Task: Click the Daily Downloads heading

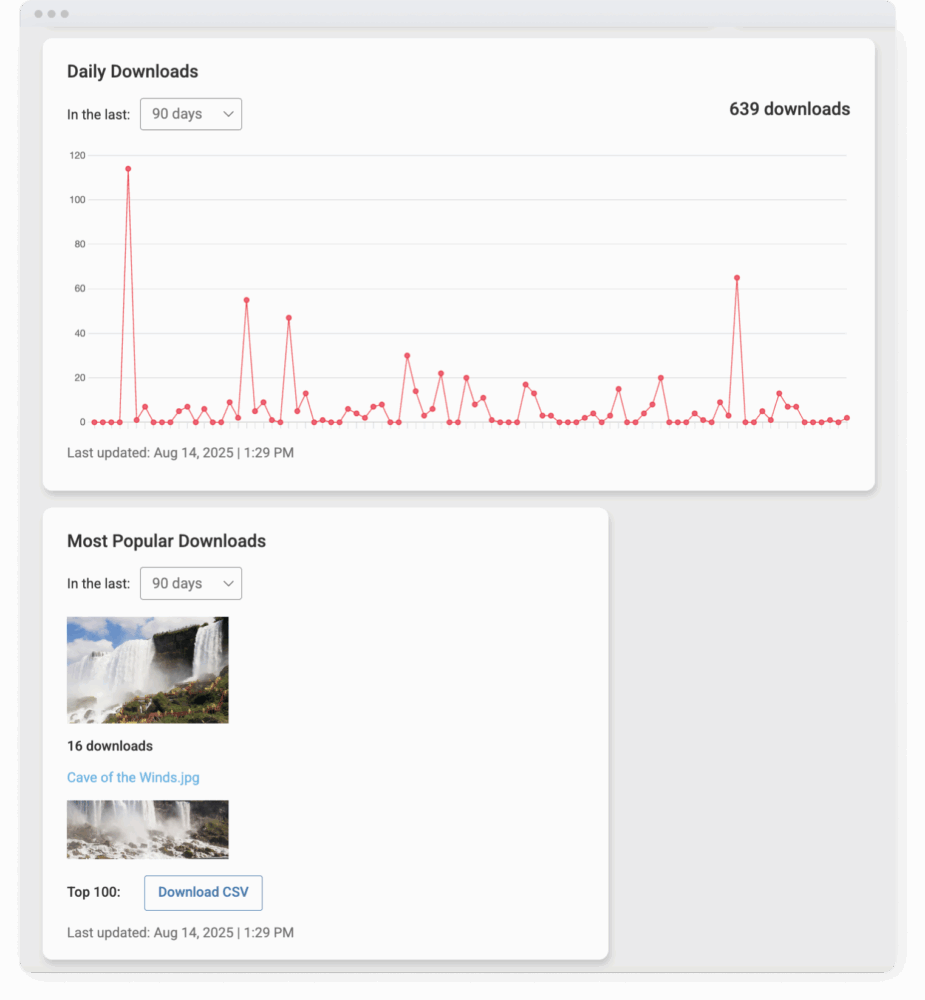Action: pyautogui.click(x=133, y=71)
